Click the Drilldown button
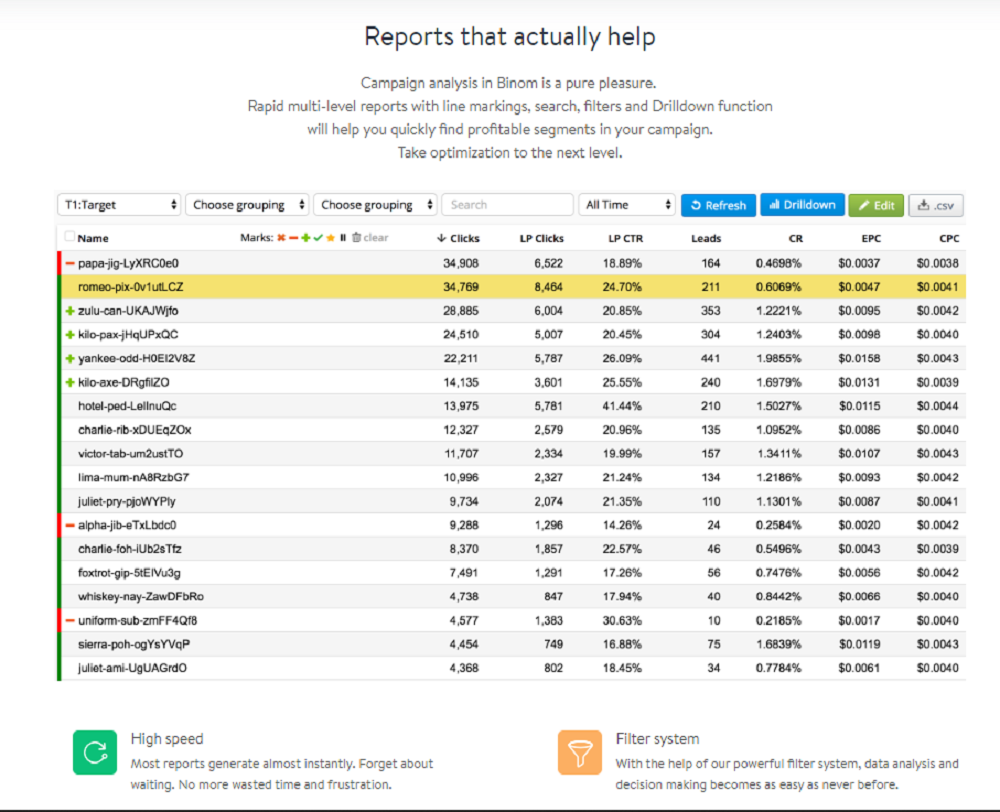 tap(802, 205)
